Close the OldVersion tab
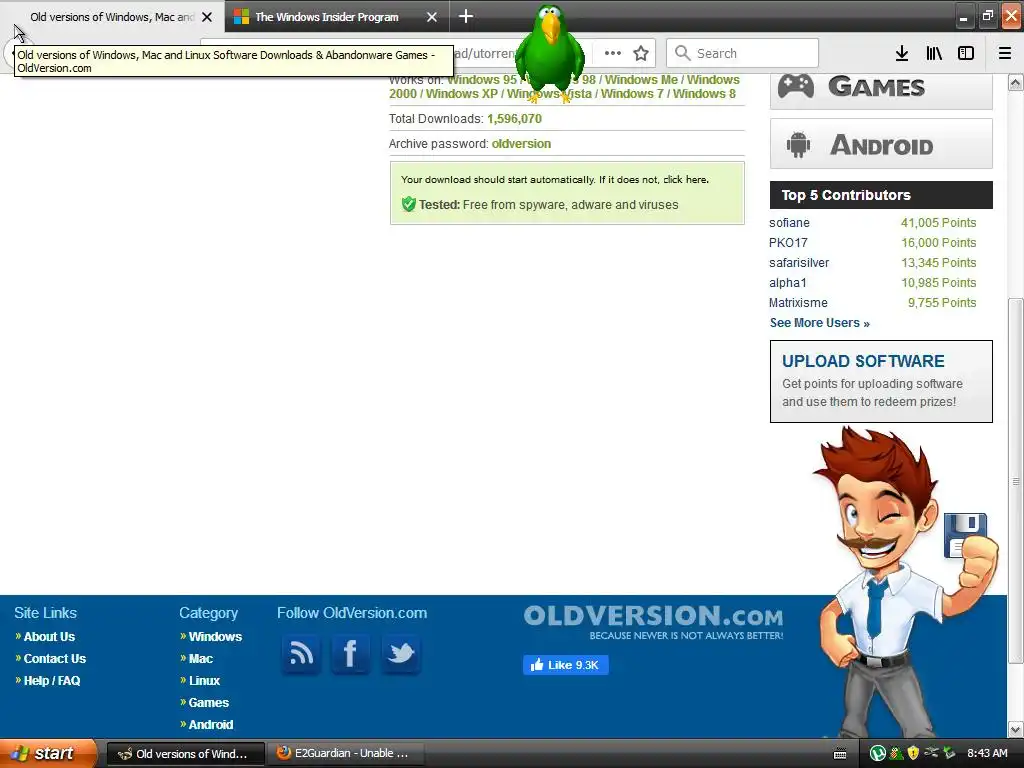Image resolution: width=1024 pixels, height=768 pixels. coord(207,17)
